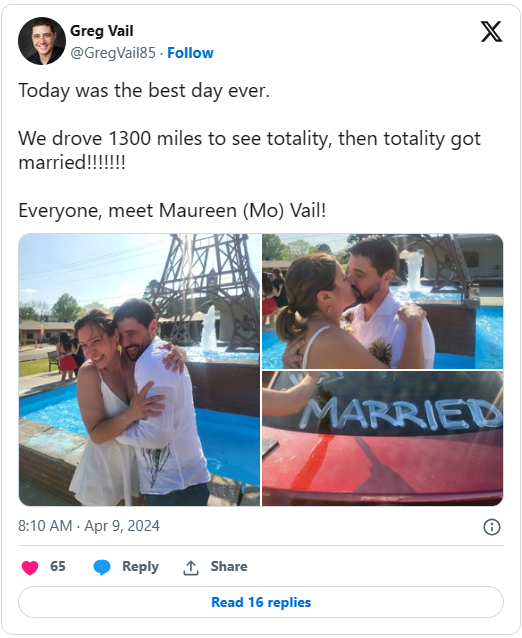Click the pink heart like icon
The image size is (522, 638).
pos(30,567)
